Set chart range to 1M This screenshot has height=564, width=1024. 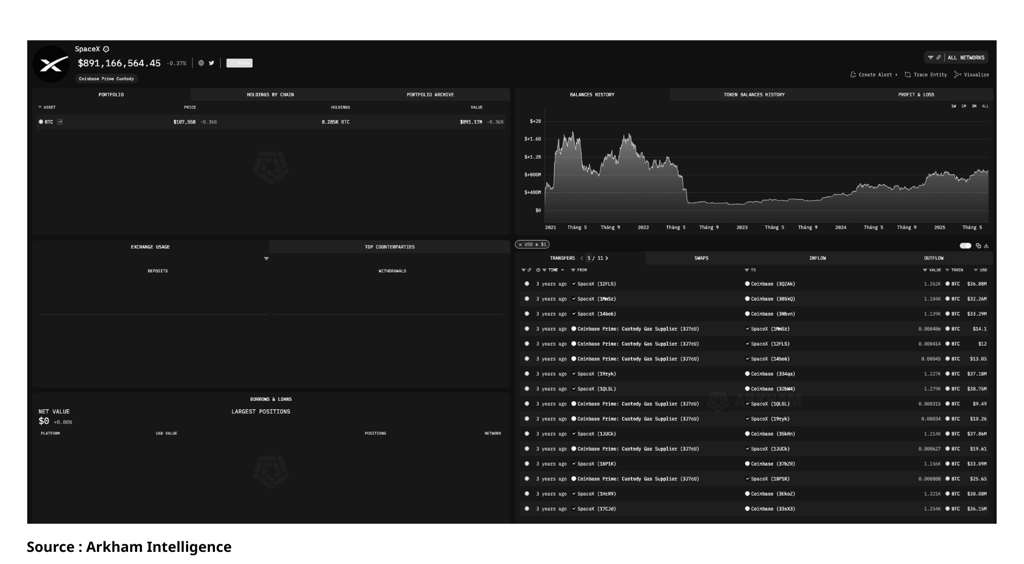click(x=964, y=106)
